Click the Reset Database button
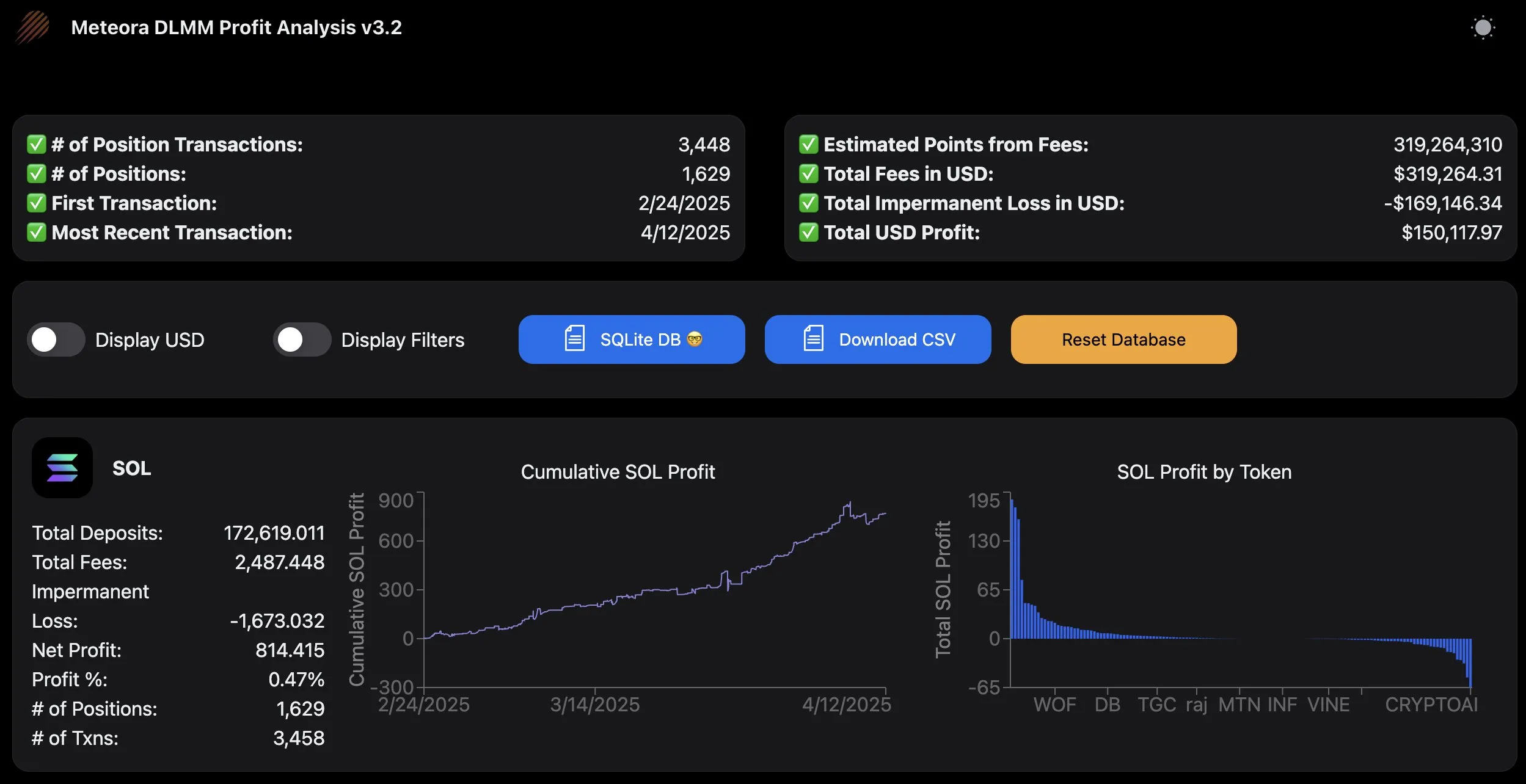Screen dimensions: 1526x784 click(x=1124, y=339)
